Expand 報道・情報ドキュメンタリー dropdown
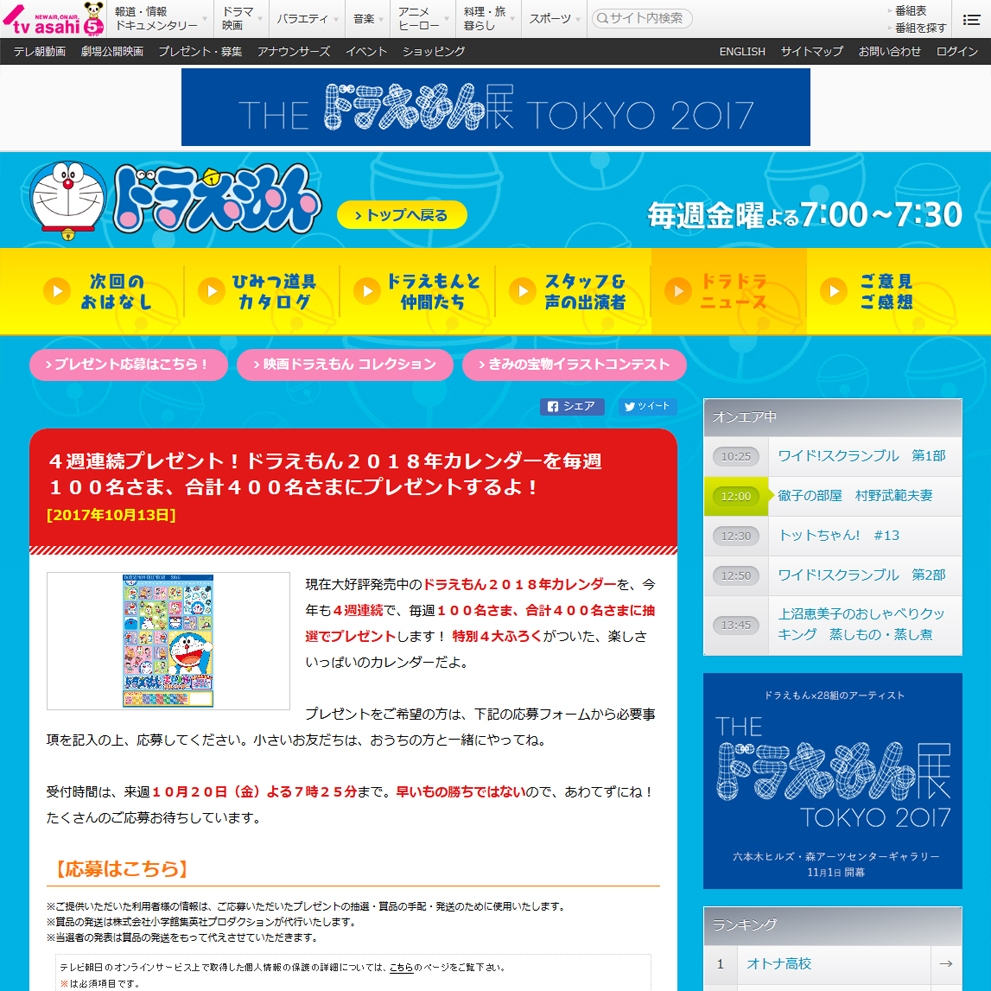 coord(159,18)
